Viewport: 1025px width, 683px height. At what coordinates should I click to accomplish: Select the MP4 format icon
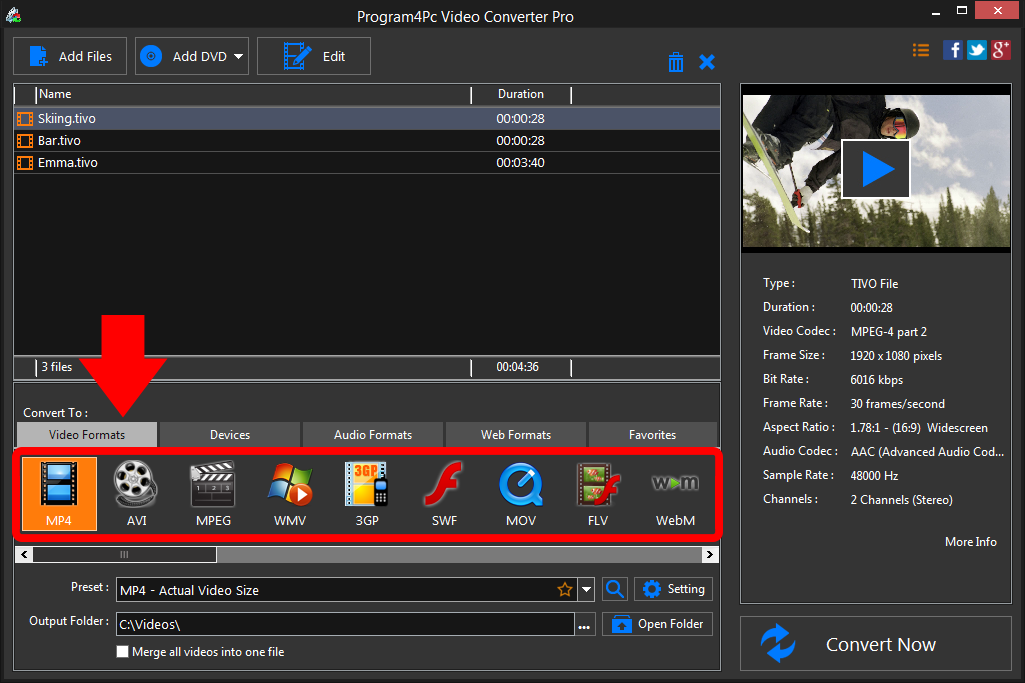click(59, 493)
